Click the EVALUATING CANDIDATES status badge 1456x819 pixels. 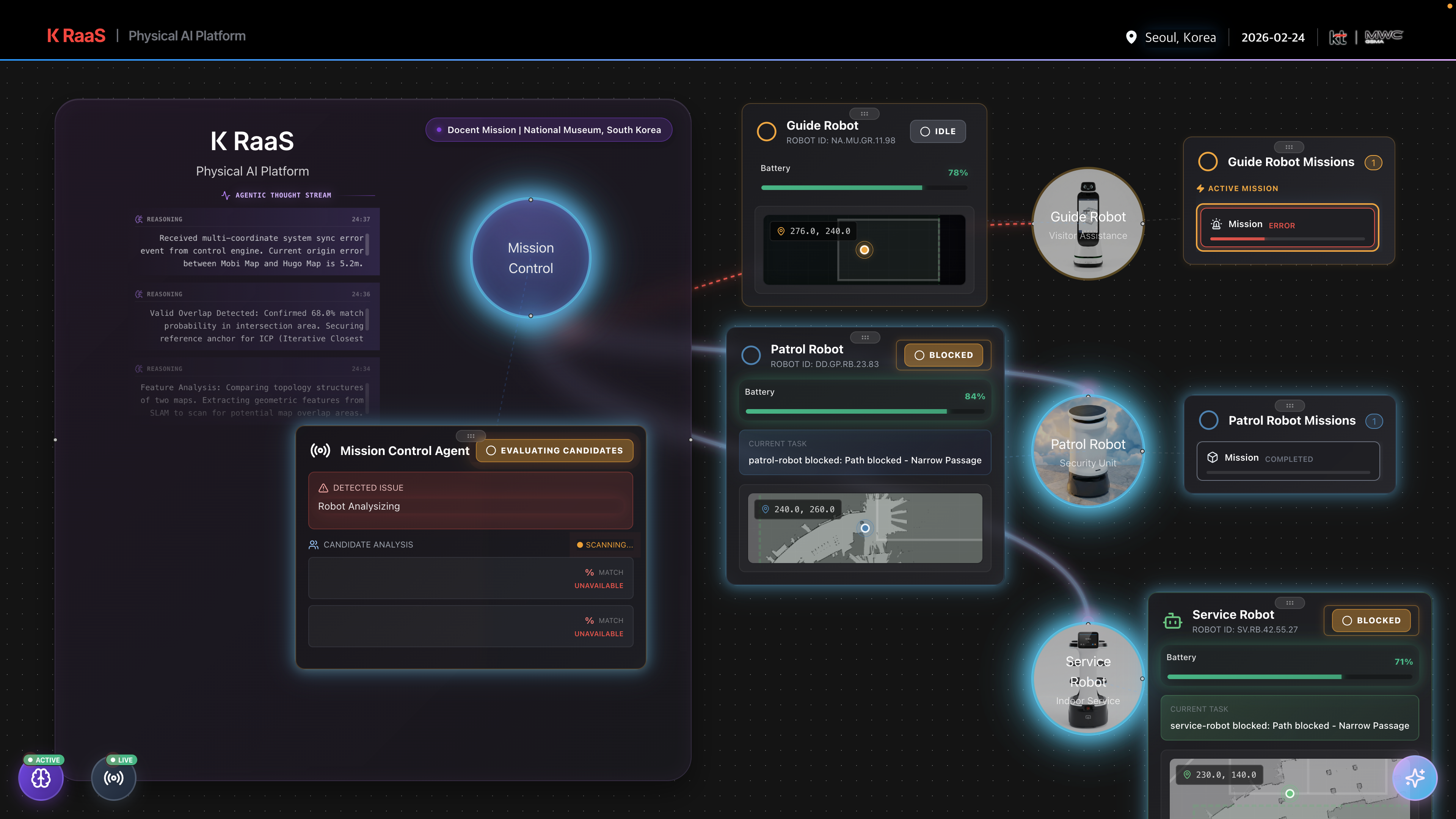pos(554,450)
